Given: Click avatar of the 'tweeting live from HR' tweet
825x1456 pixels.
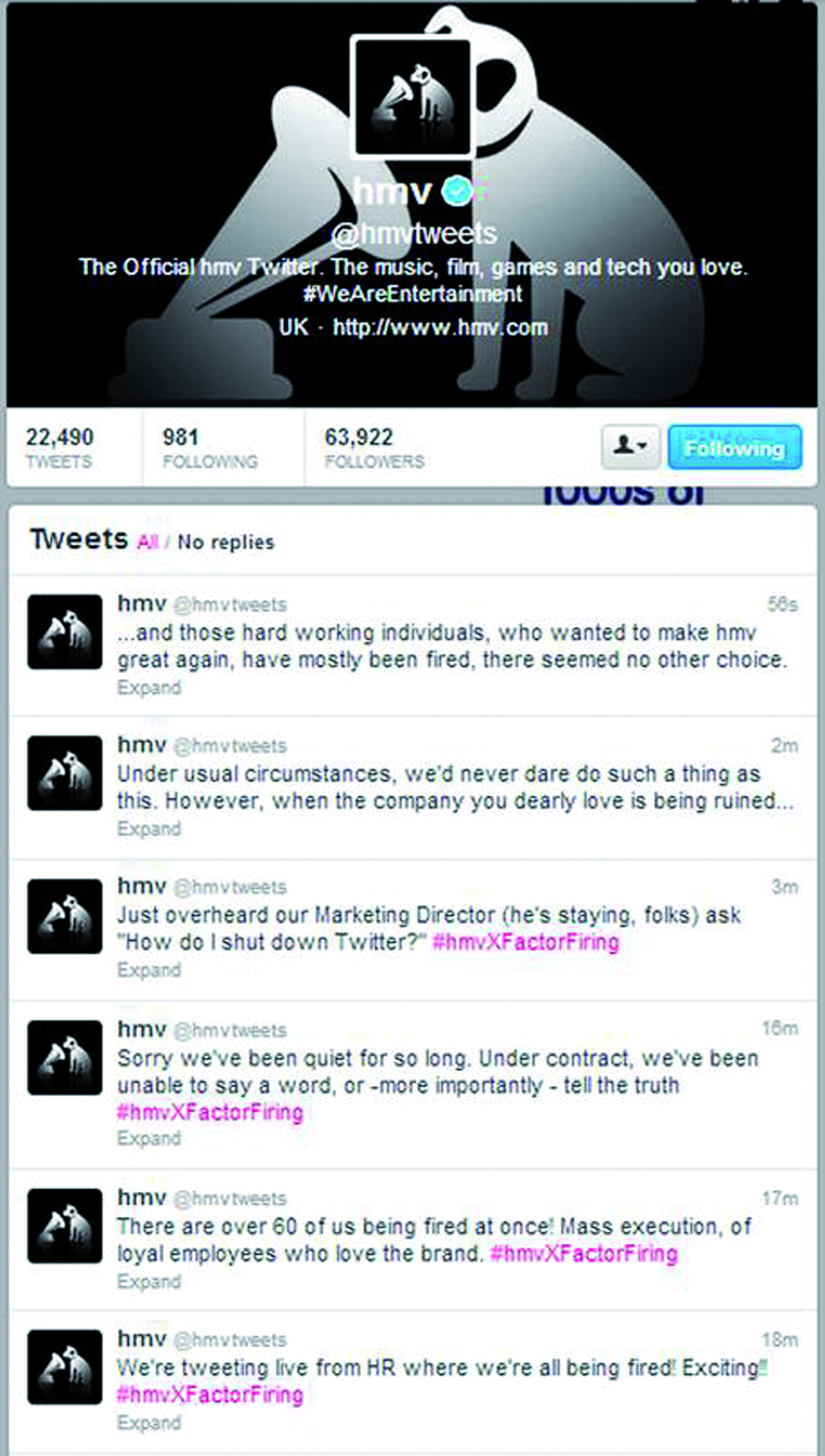Looking at the screenshot, I should [65, 1367].
